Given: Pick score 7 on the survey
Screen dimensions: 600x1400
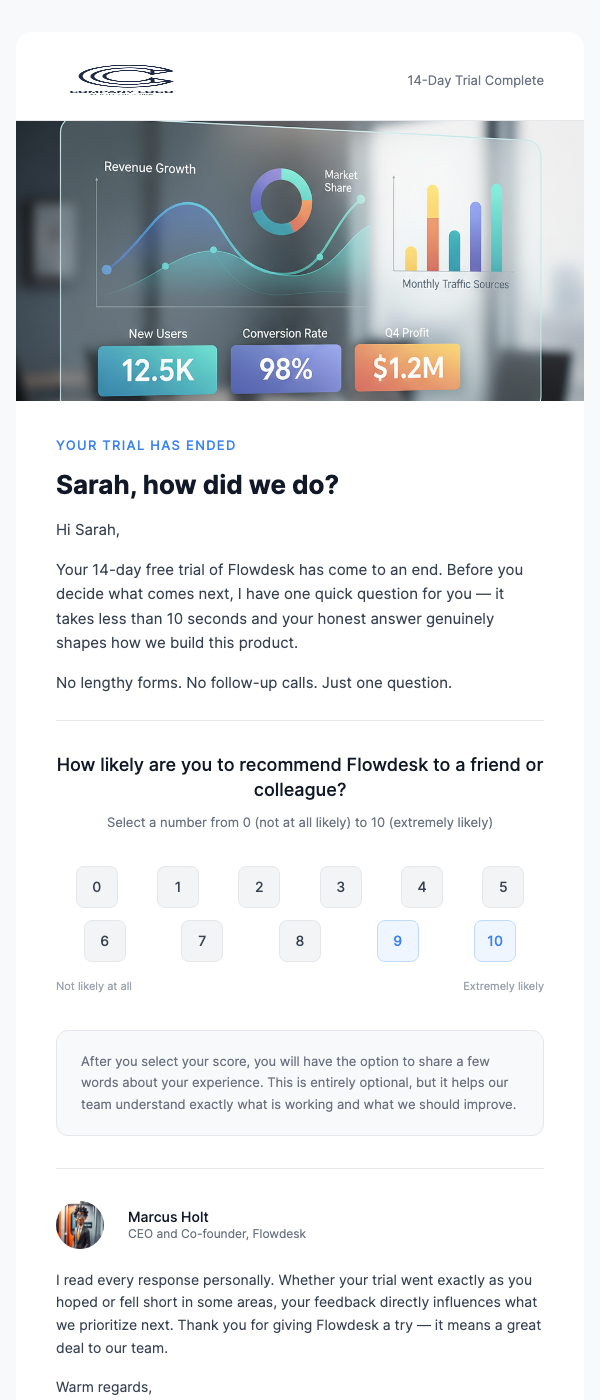Looking at the screenshot, I should tap(202, 941).
